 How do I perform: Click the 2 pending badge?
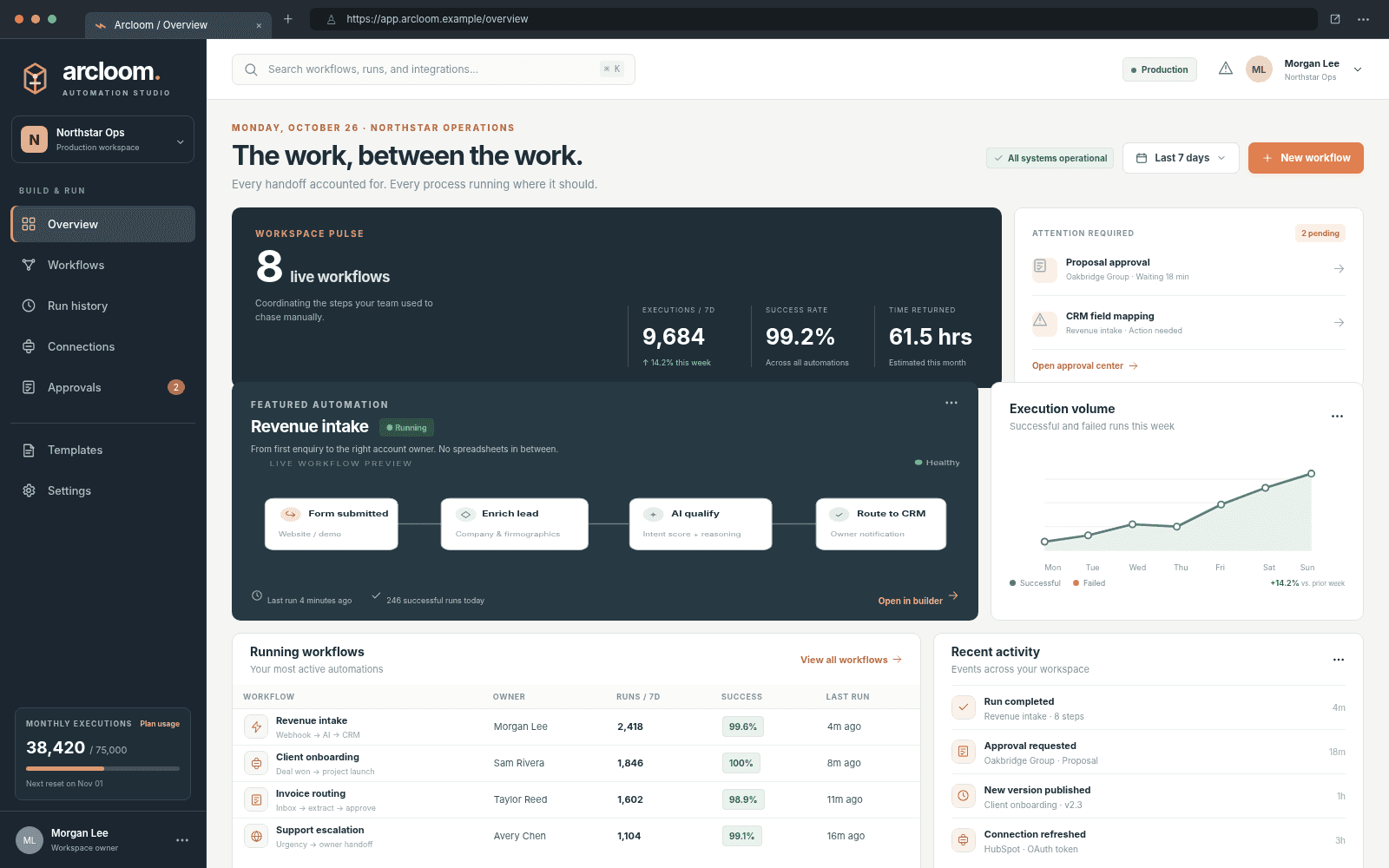(x=1320, y=233)
